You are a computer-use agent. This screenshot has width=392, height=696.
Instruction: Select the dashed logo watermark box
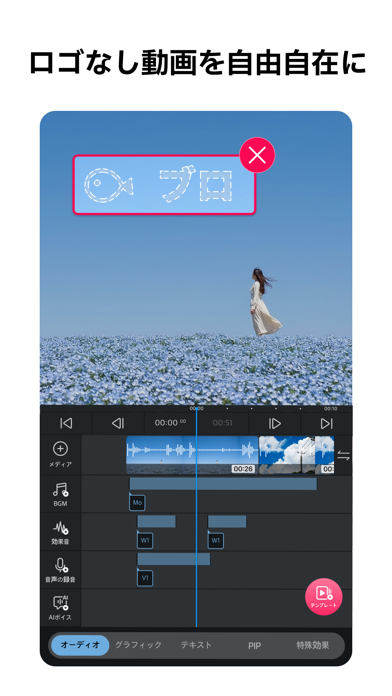coord(164,185)
